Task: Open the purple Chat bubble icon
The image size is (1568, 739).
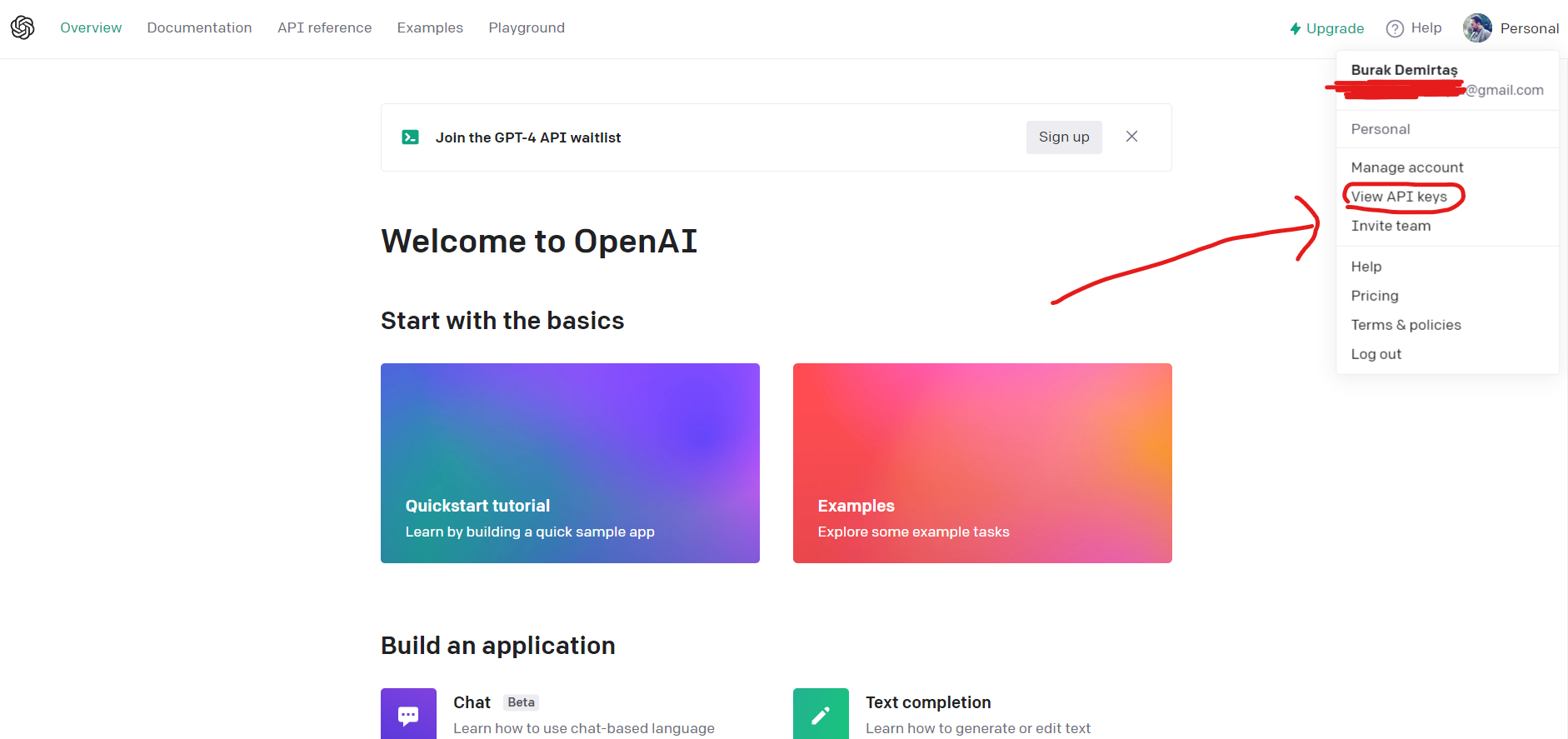Action: pos(408,715)
